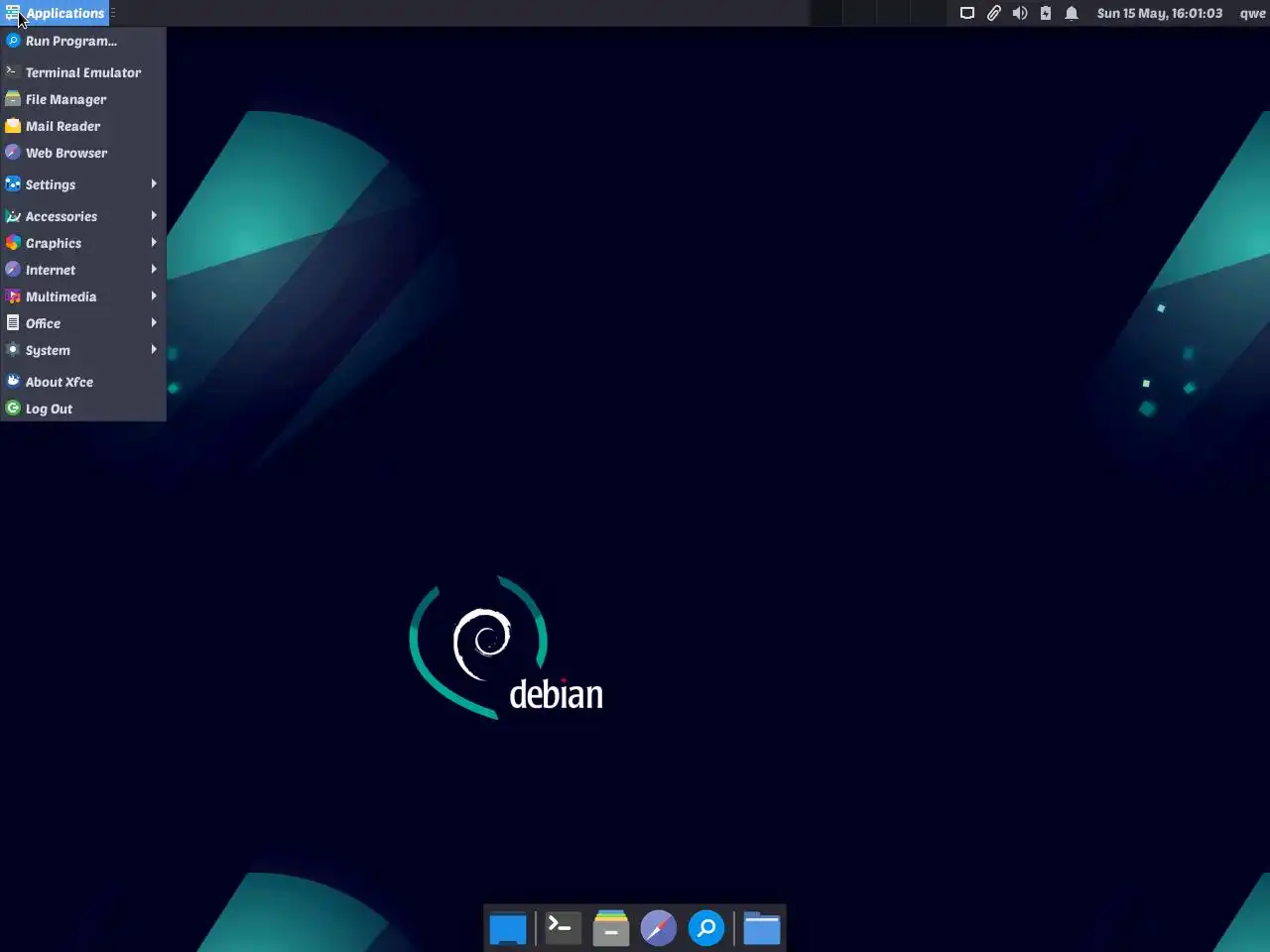The width and height of the screenshot is (1270, 952).
Task: Open the Applications menu button
Action: pos(55,13)
